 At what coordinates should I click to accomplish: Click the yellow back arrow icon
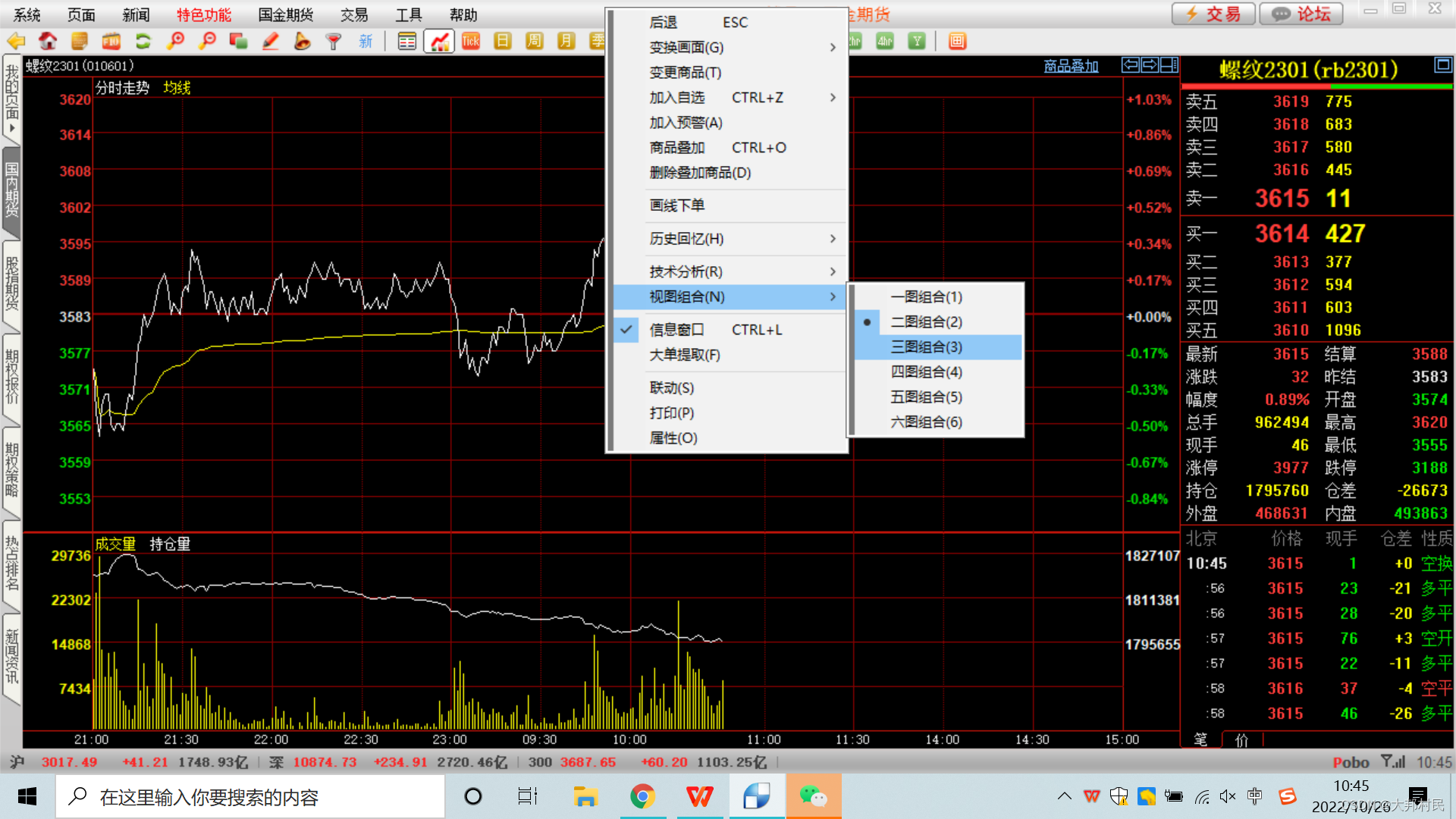16,42
